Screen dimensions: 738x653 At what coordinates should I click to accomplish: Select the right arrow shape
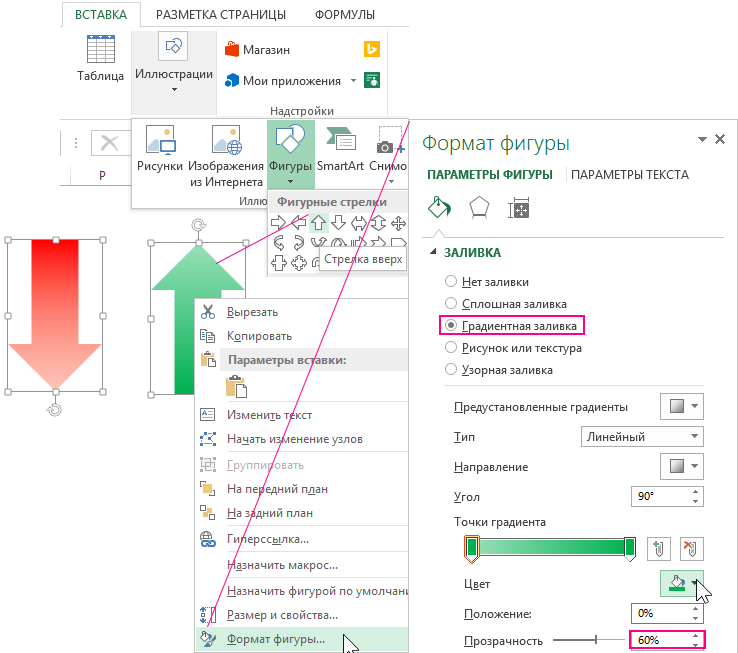click(x=278, y=222)
